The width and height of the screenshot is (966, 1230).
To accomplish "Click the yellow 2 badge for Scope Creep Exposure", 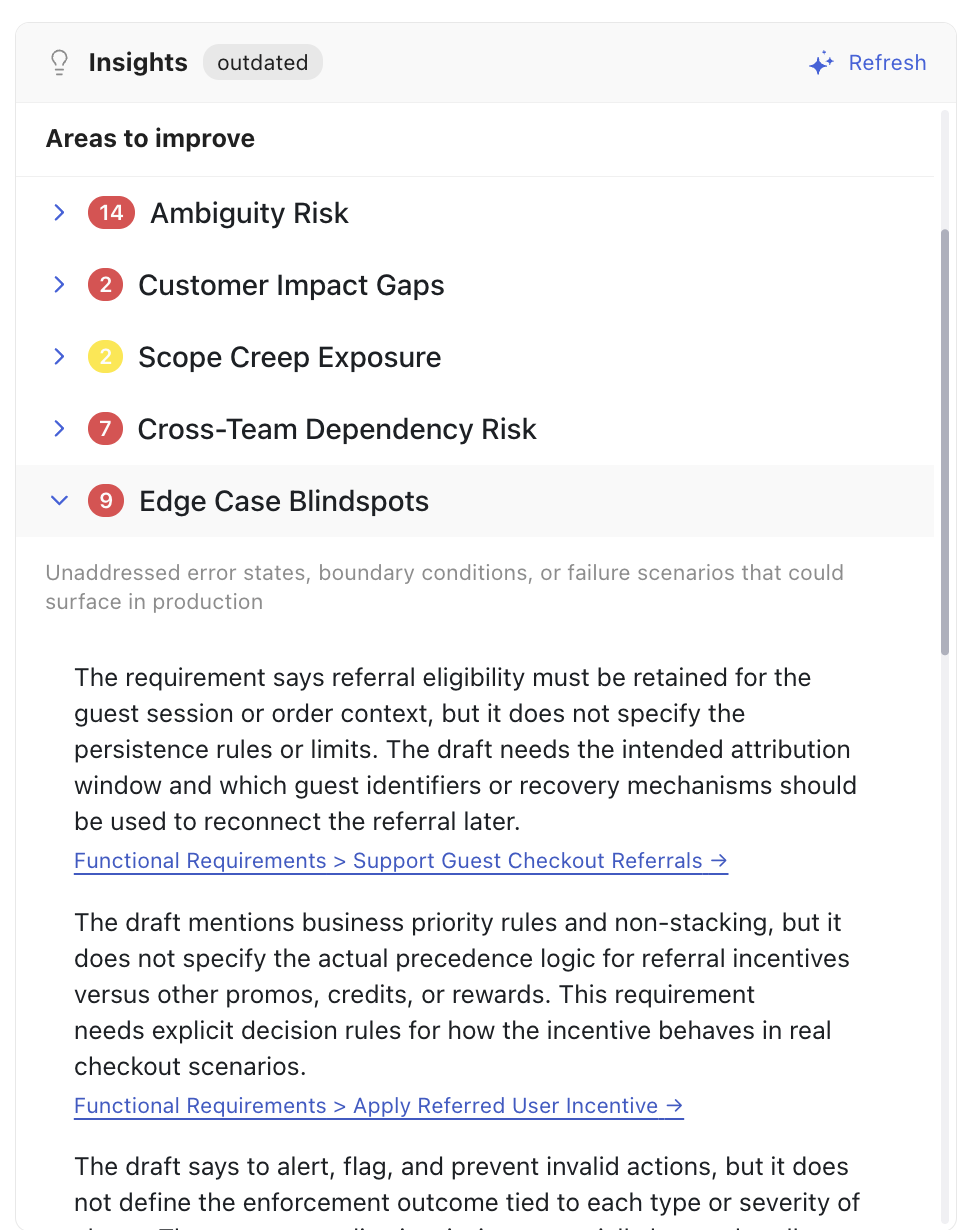I will pyautogui.click(x=105, y=357).
